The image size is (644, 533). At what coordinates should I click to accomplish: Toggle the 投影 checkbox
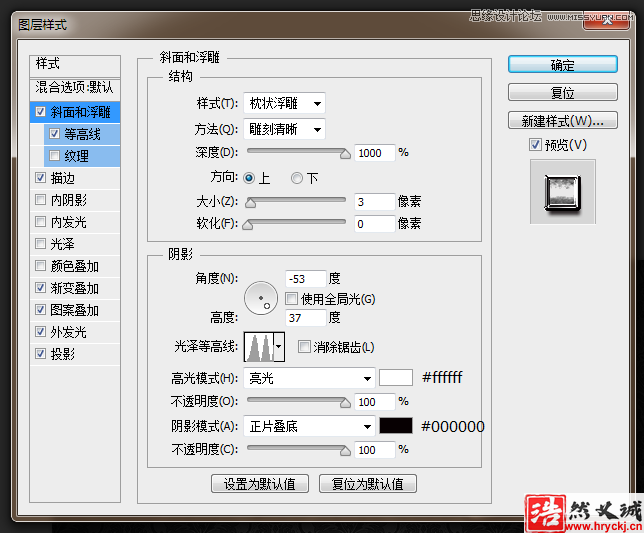click(x=40, y=354)
